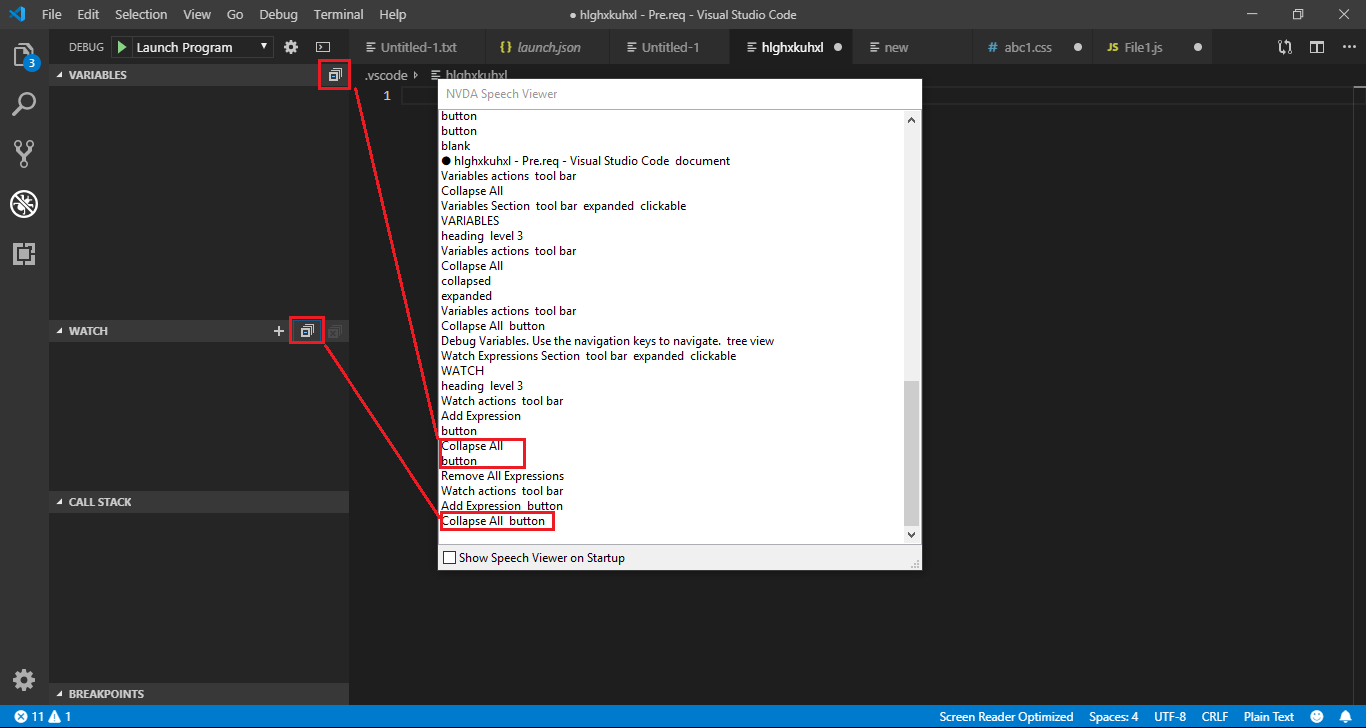Open Run and Debug sidebar icon
1366x728 pixels.
pos(24,204)
